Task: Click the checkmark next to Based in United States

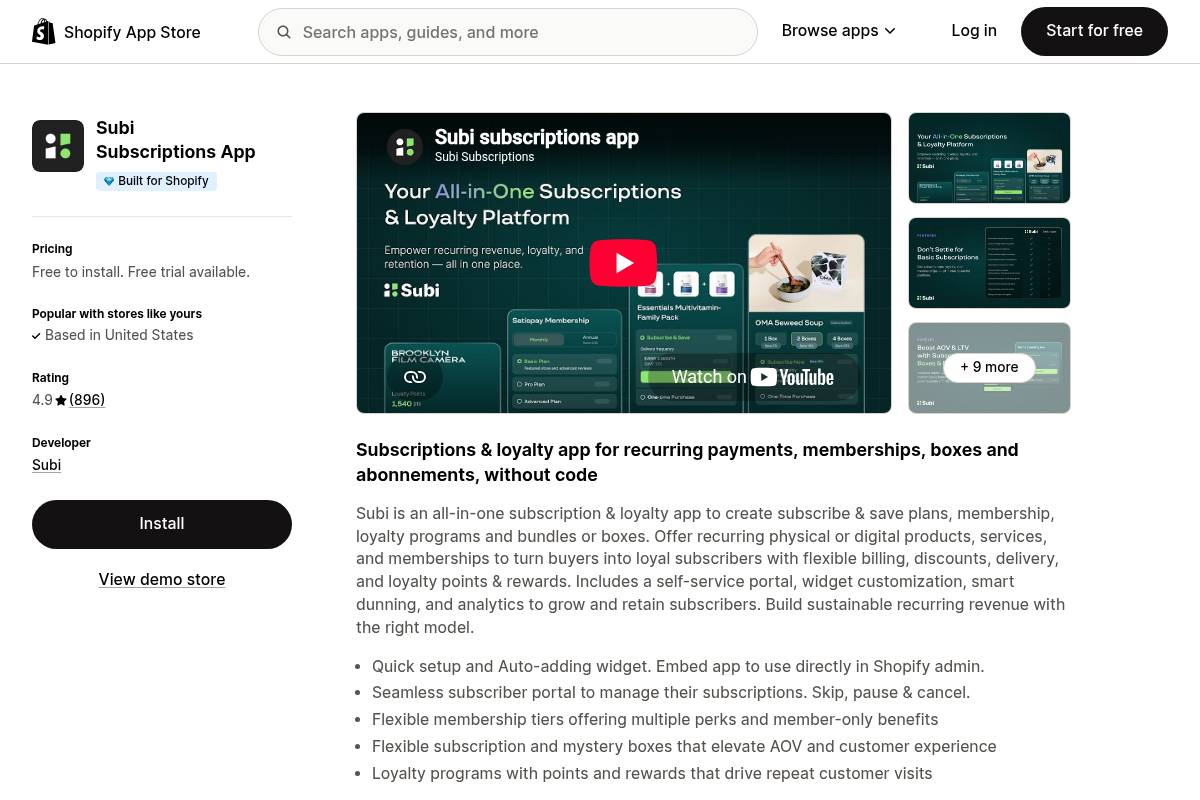Action: tap(37, 336)
